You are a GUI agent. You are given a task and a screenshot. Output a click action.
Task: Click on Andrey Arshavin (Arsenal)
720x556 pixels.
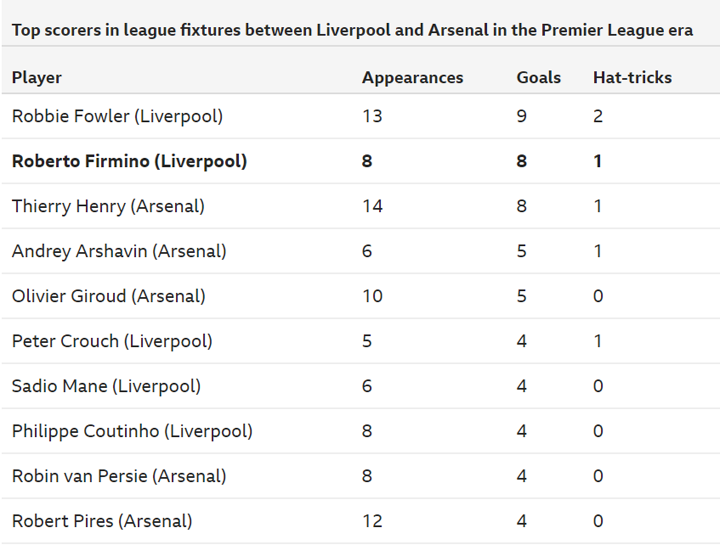(119, 251)
